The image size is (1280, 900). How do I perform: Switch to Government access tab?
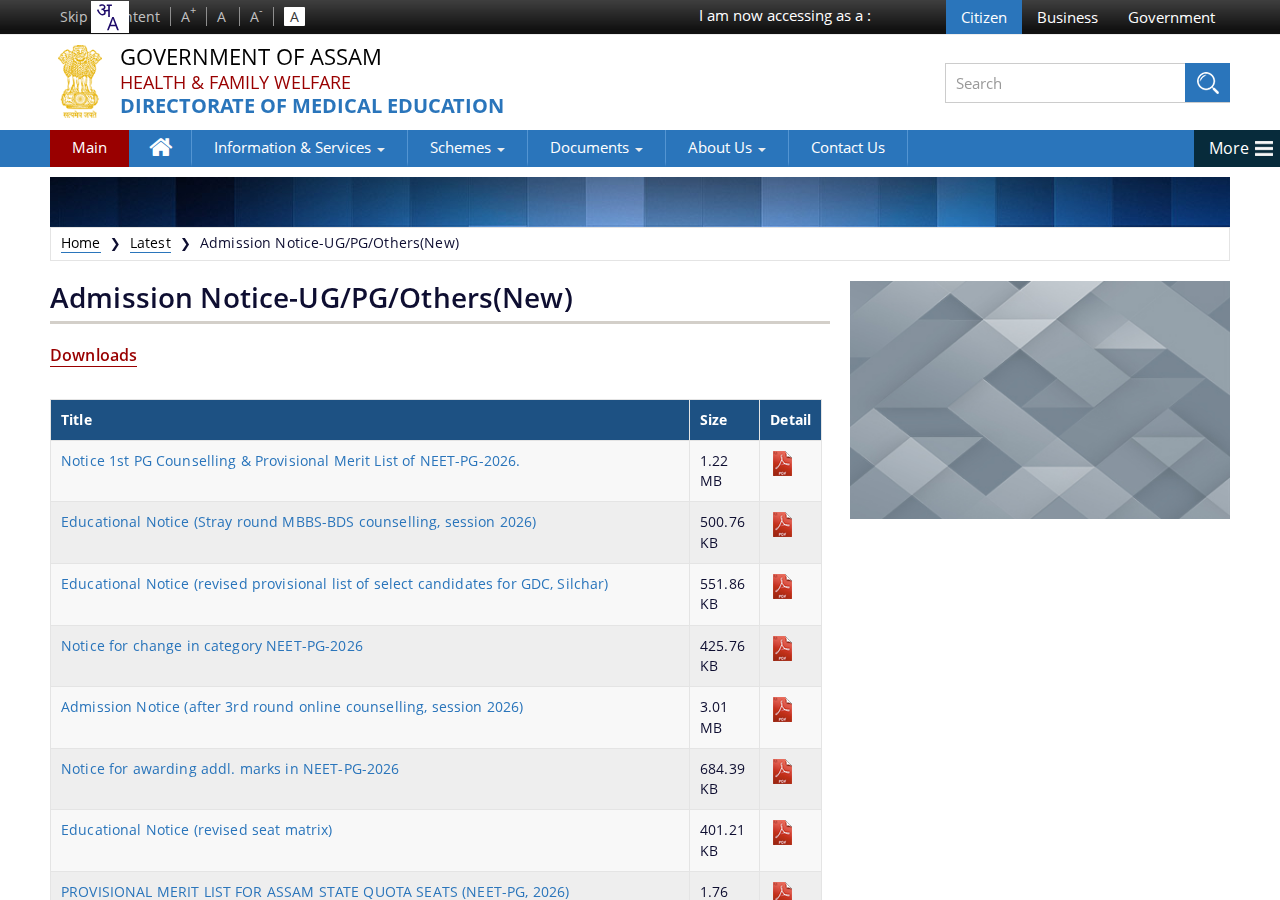(1171, 17)
